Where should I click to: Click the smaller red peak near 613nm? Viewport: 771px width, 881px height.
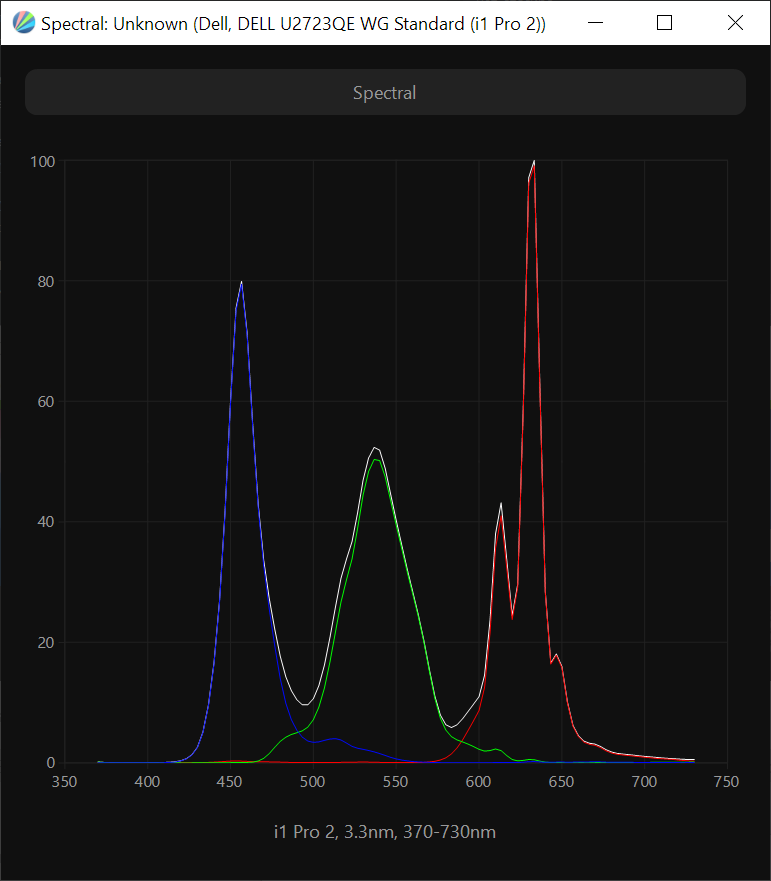click(501, 506)
